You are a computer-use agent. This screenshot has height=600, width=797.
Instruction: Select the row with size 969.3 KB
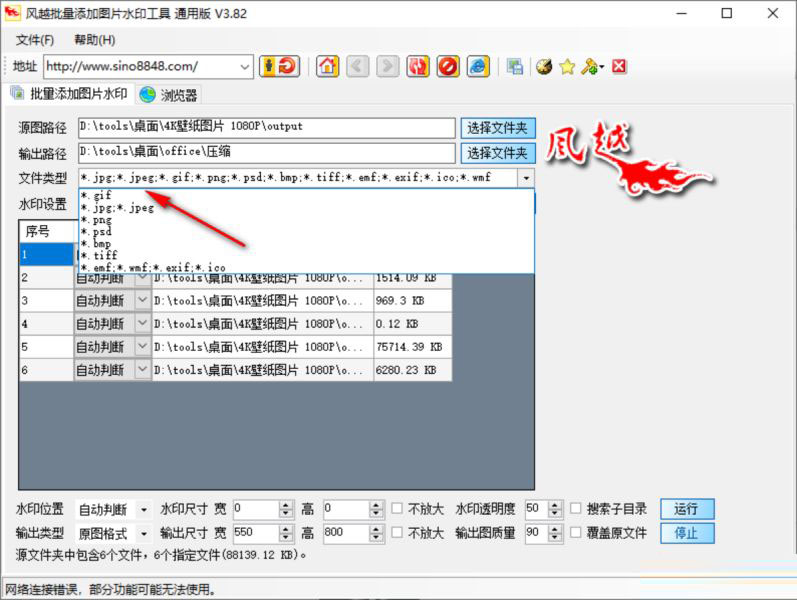235,301
